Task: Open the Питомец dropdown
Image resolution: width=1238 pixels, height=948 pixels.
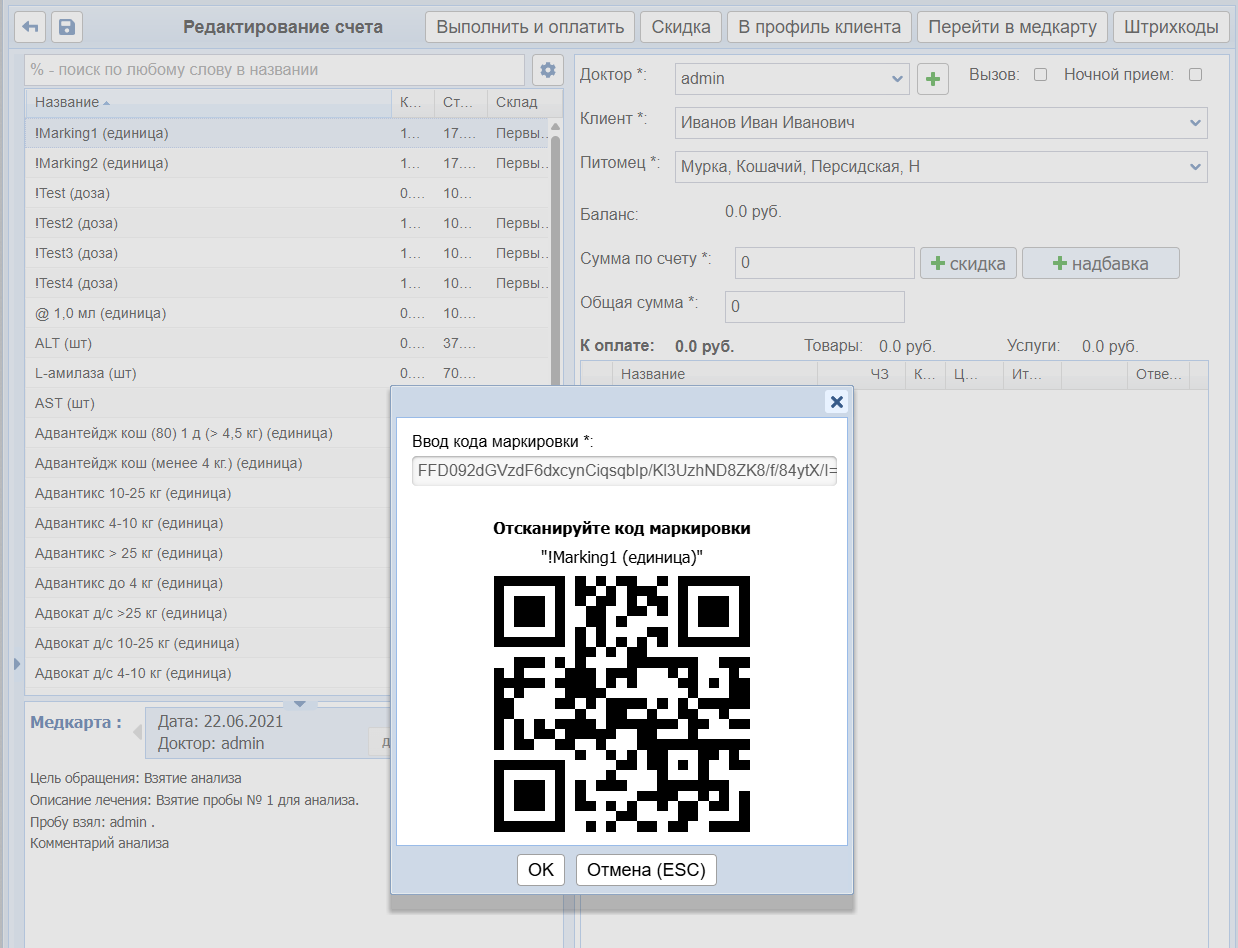Action: click(1195, 167)
